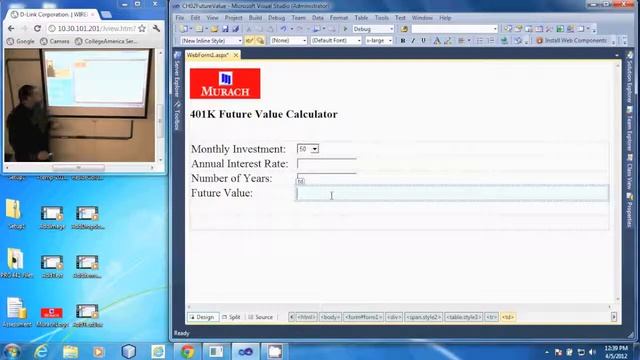Open the Default Font dropdown

336,40
